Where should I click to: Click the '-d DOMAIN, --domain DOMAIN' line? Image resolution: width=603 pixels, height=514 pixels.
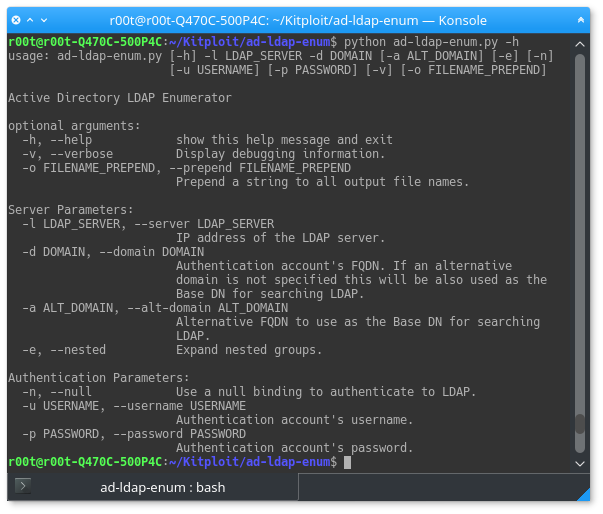click(113, 252)
